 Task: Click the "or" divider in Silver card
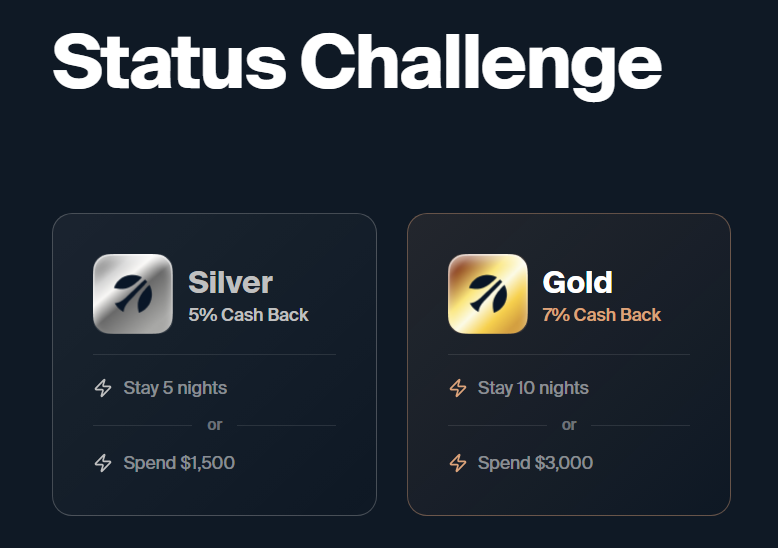(215, 425)
